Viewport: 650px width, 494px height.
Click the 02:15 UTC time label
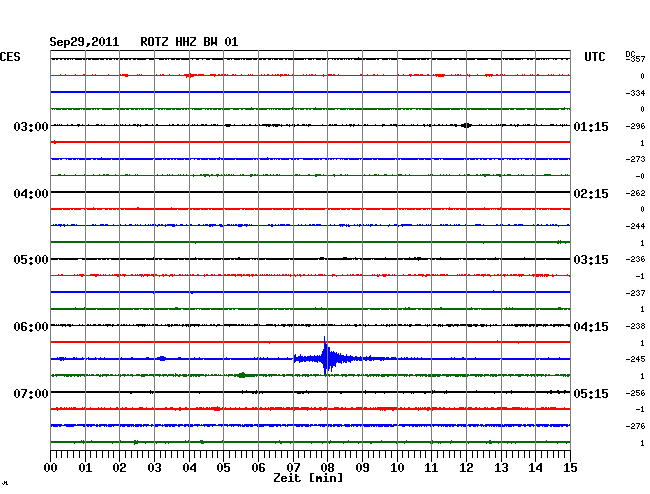pos(591,194)
